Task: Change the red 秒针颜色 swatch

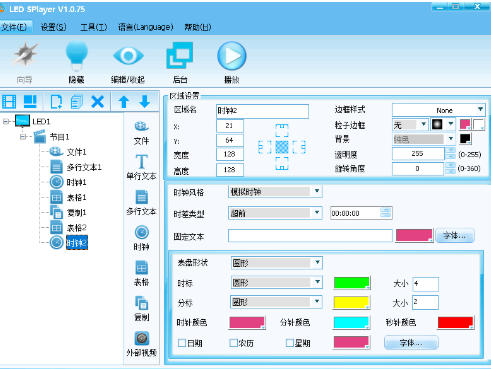Action: click(455, 322)
